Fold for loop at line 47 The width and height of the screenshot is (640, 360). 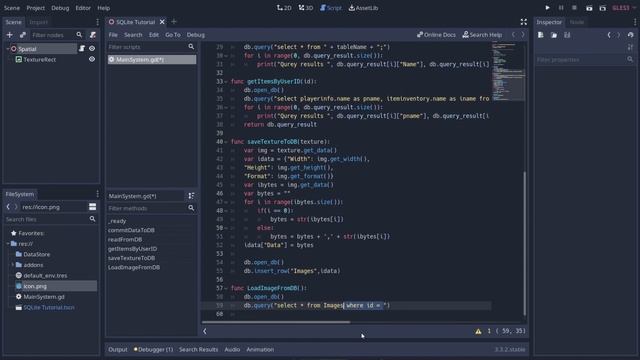(x=226, y=202)
